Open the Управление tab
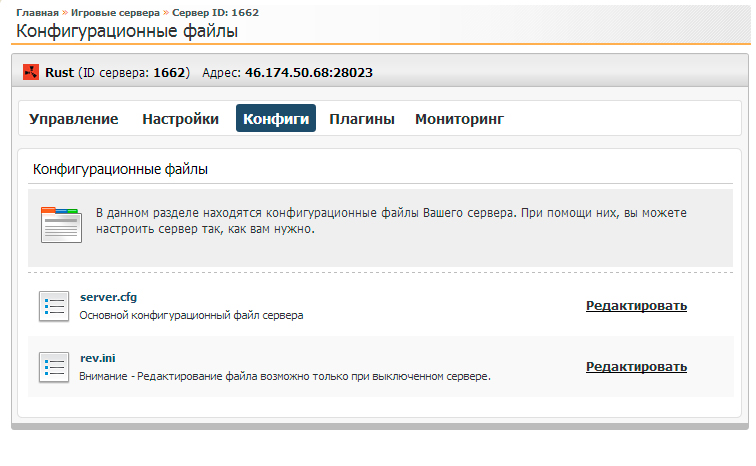The height and width of the screenshot is (466, 756). (x=74, y=119)
